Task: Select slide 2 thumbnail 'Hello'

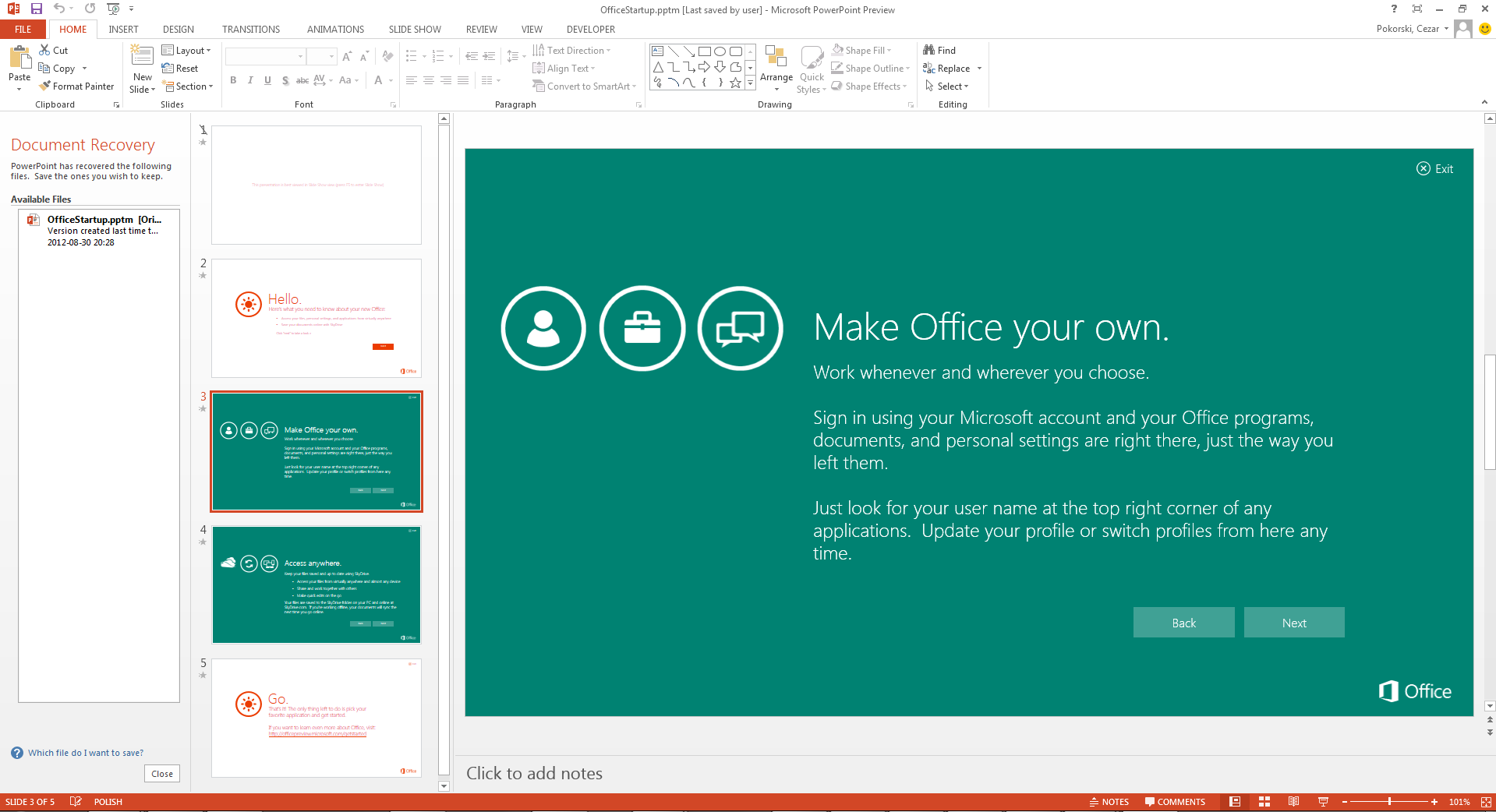Action: pos(317,318)
